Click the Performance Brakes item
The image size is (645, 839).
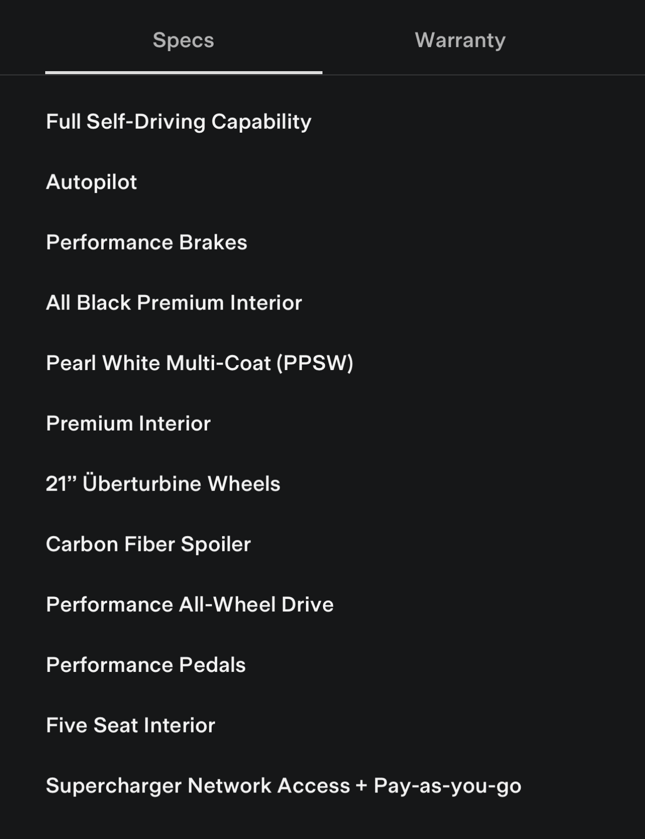pos(146,243)
